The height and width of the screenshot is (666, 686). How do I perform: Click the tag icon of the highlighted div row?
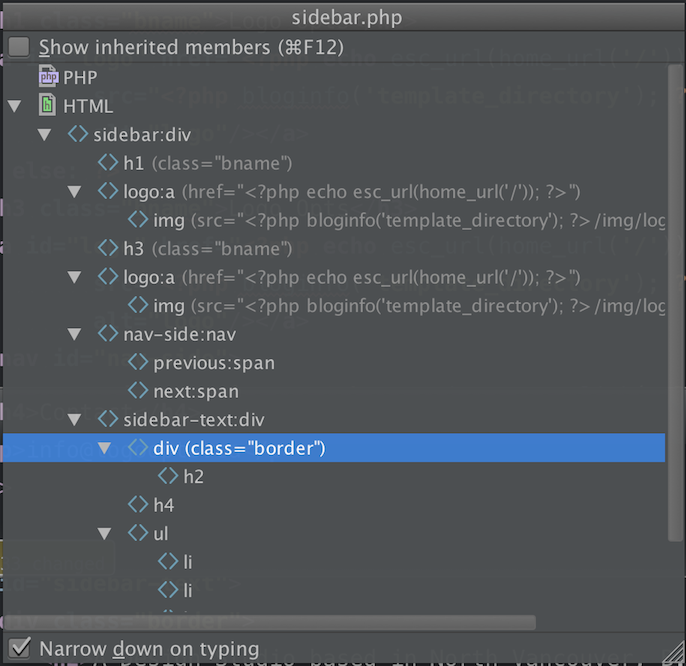point(138,447)
